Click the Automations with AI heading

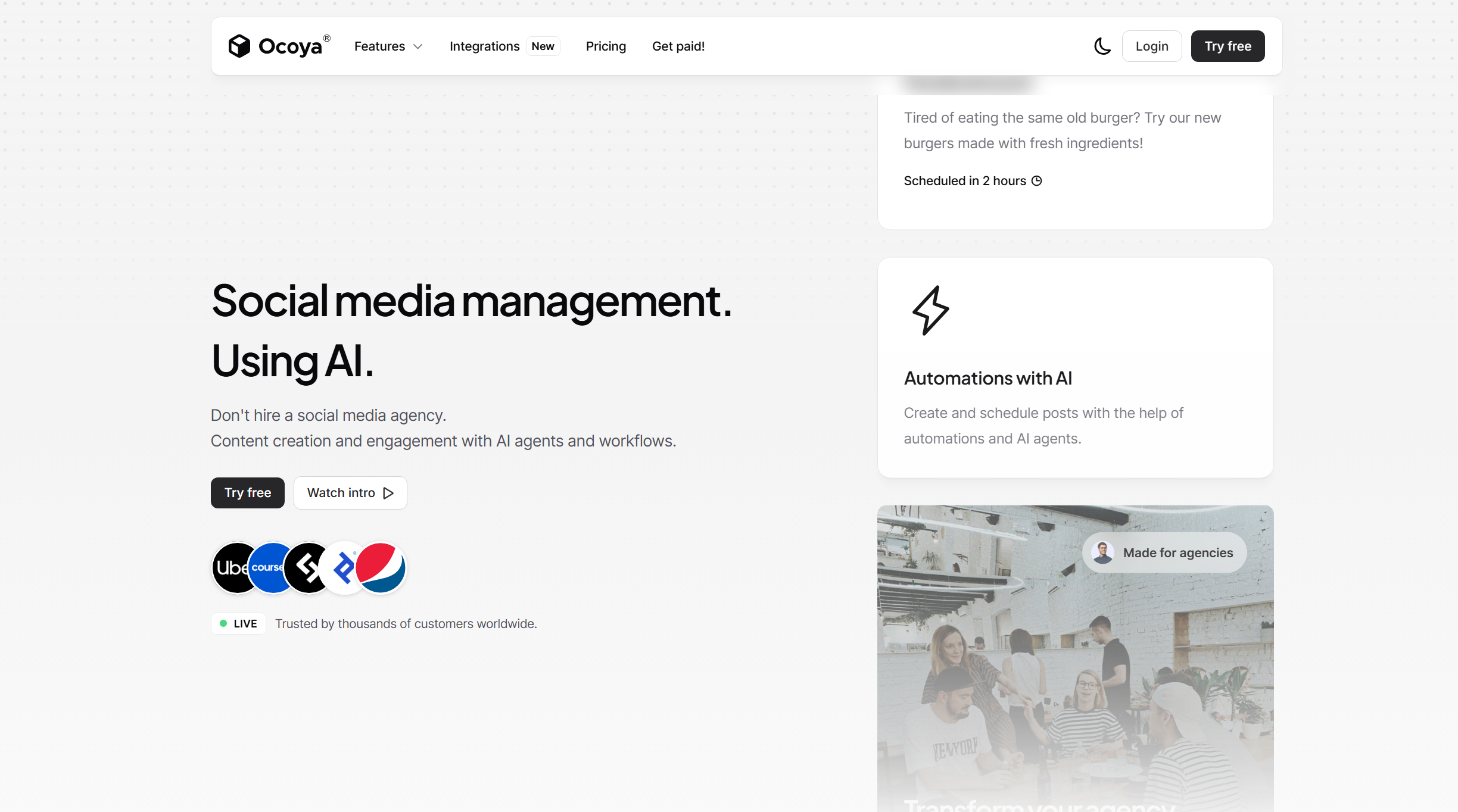point(988,378)
